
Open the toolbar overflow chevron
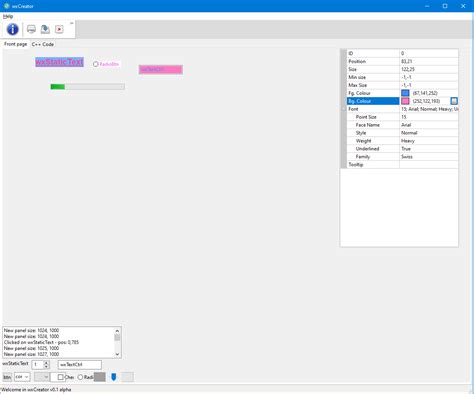[71, 23]
